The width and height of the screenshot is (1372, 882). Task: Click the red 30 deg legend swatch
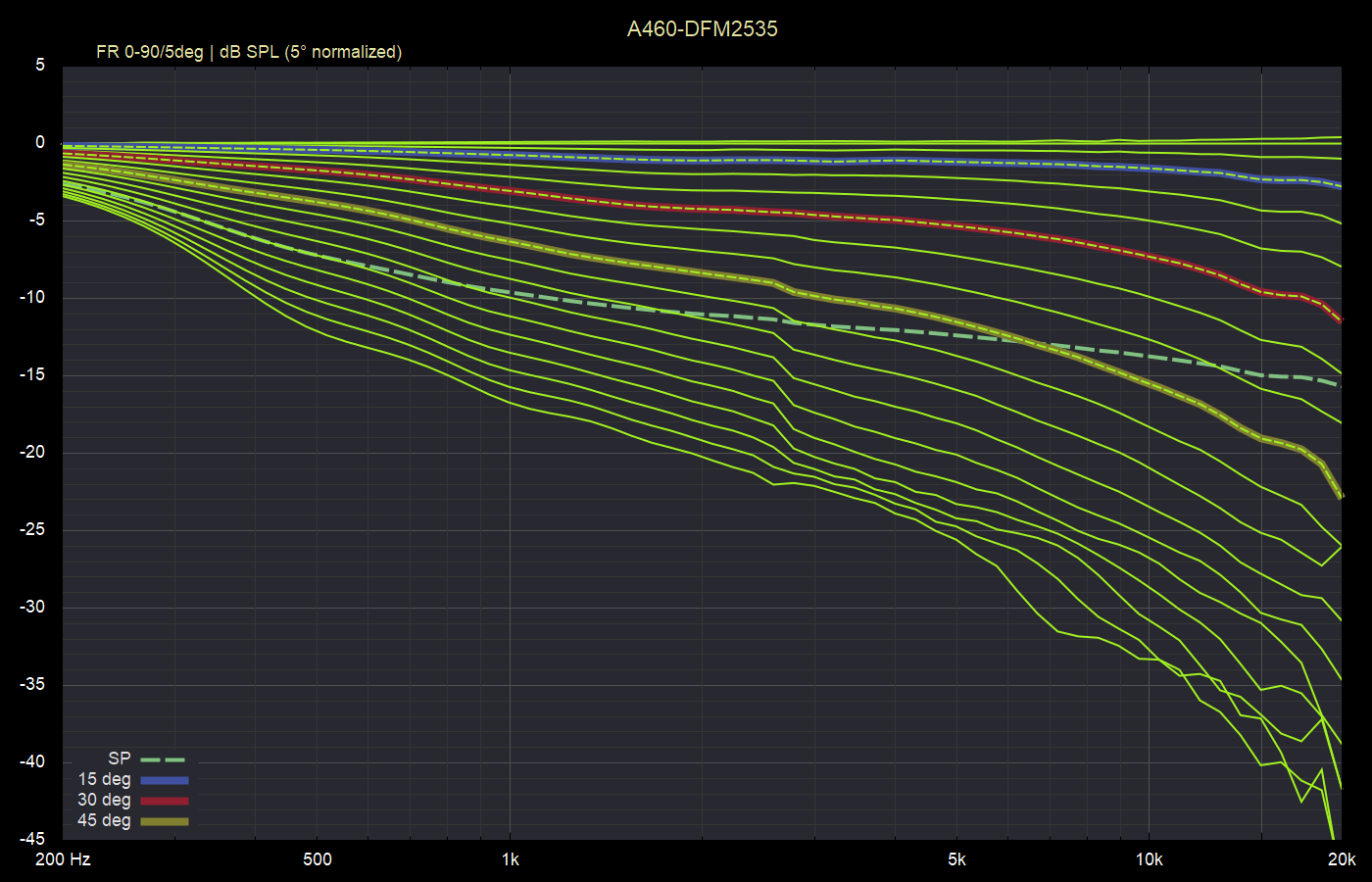[x=165, y=801]
